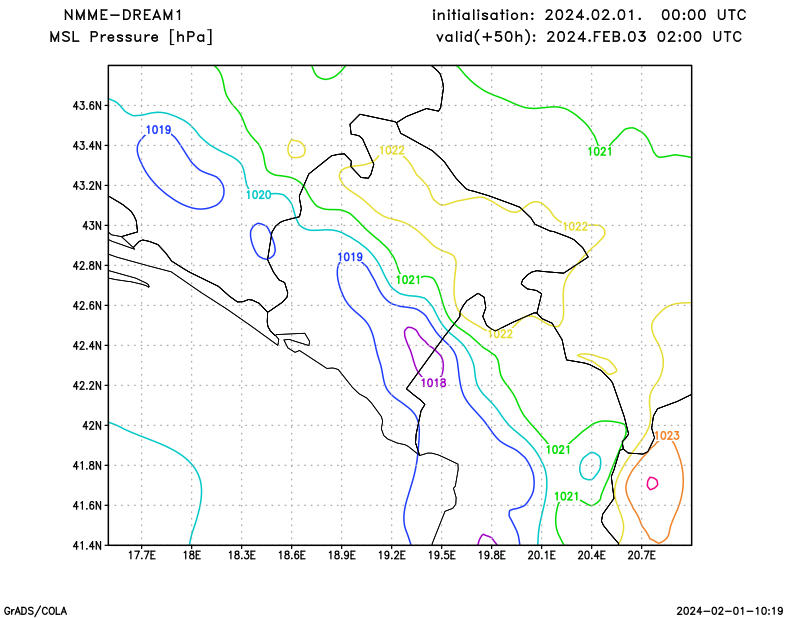800x618 pixels.
Task: Select the 41.8N latitude label
Action: click(87, 466)
